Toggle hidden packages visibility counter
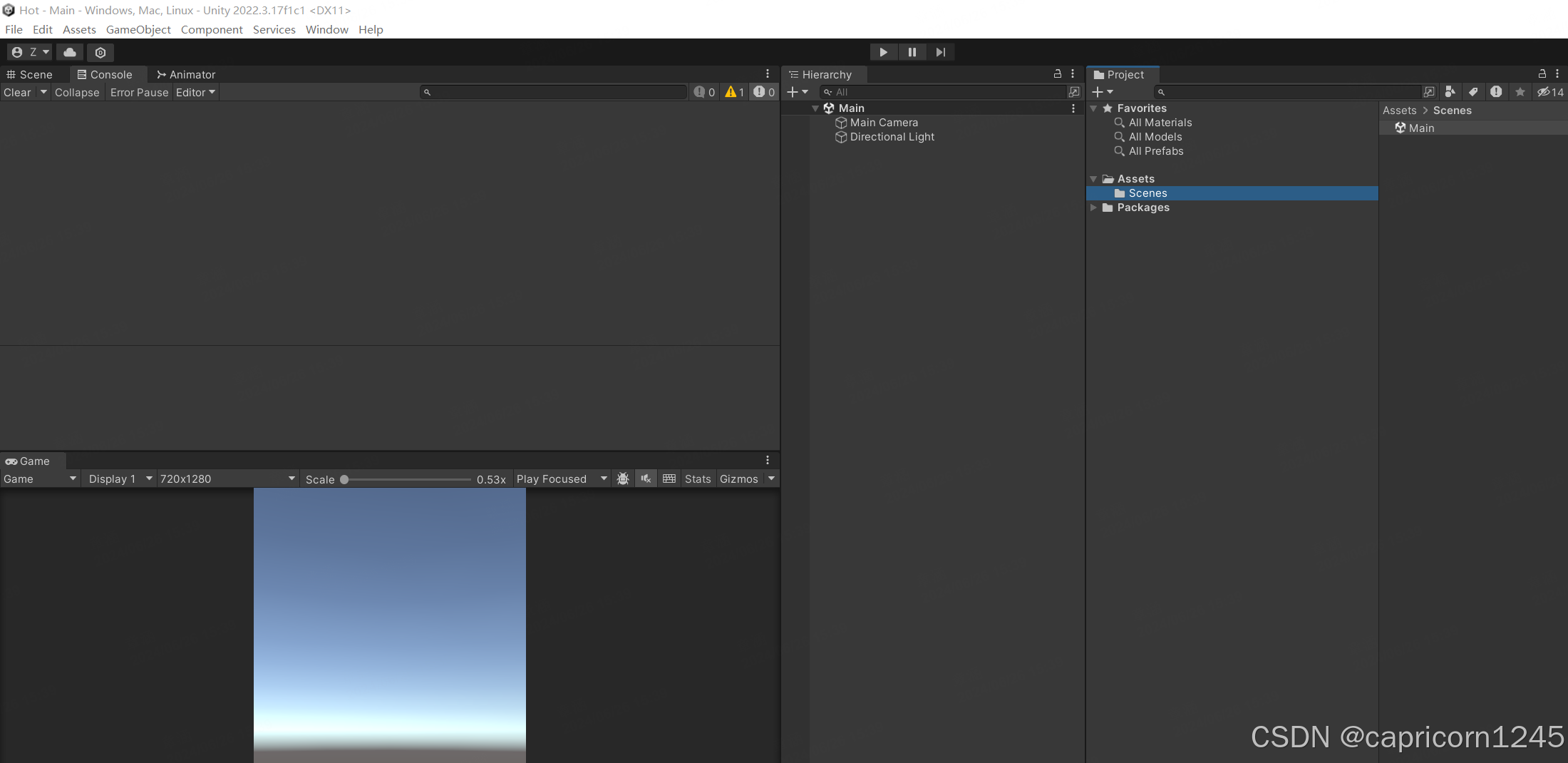Viewport: 1568px width, 763px height. (1550, 92)
